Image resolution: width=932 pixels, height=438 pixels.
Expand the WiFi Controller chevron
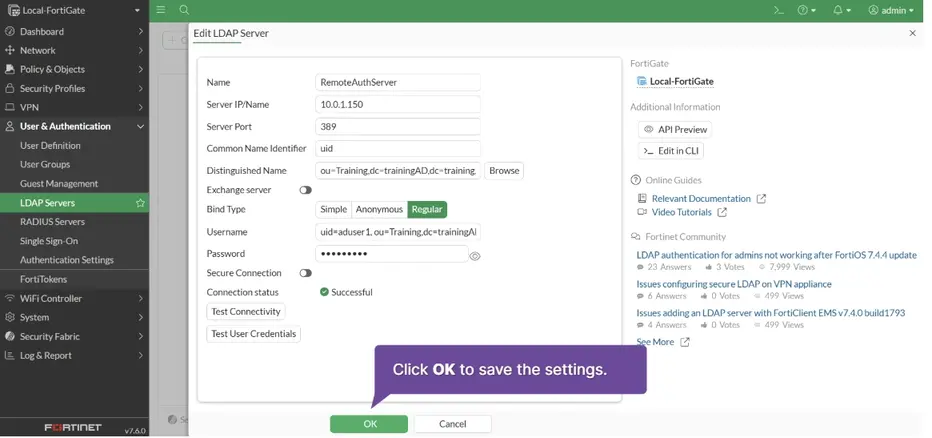coord(140,298)
